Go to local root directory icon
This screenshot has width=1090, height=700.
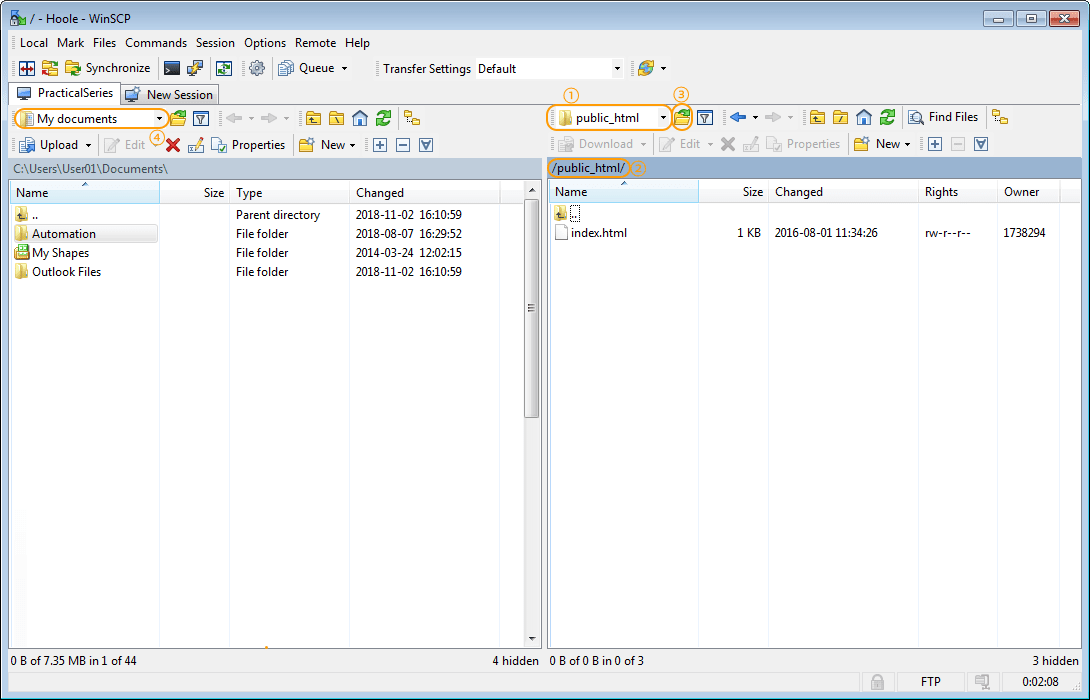pos(336,119)
